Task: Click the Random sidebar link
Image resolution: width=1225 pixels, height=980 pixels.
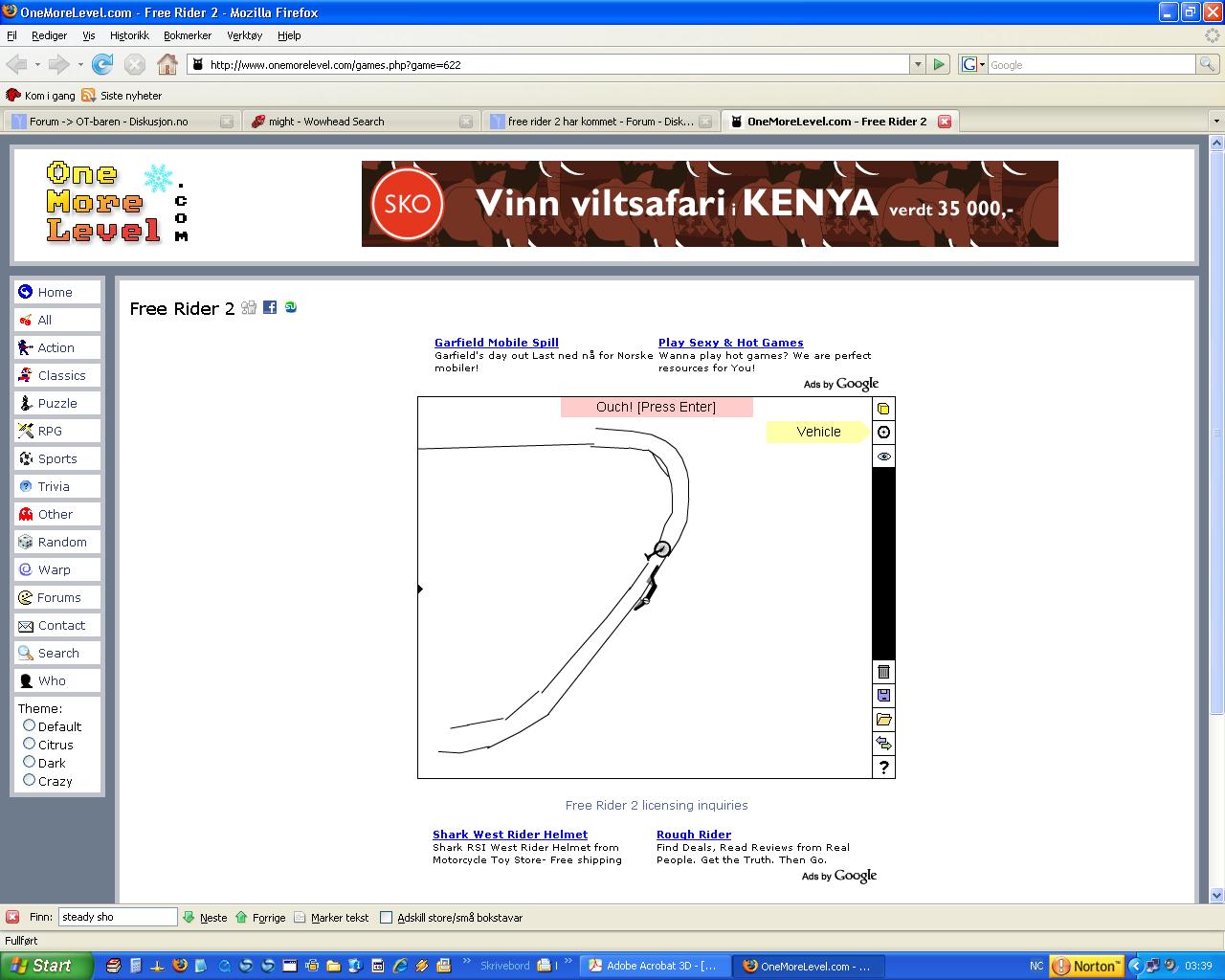Action: [57, 542]
